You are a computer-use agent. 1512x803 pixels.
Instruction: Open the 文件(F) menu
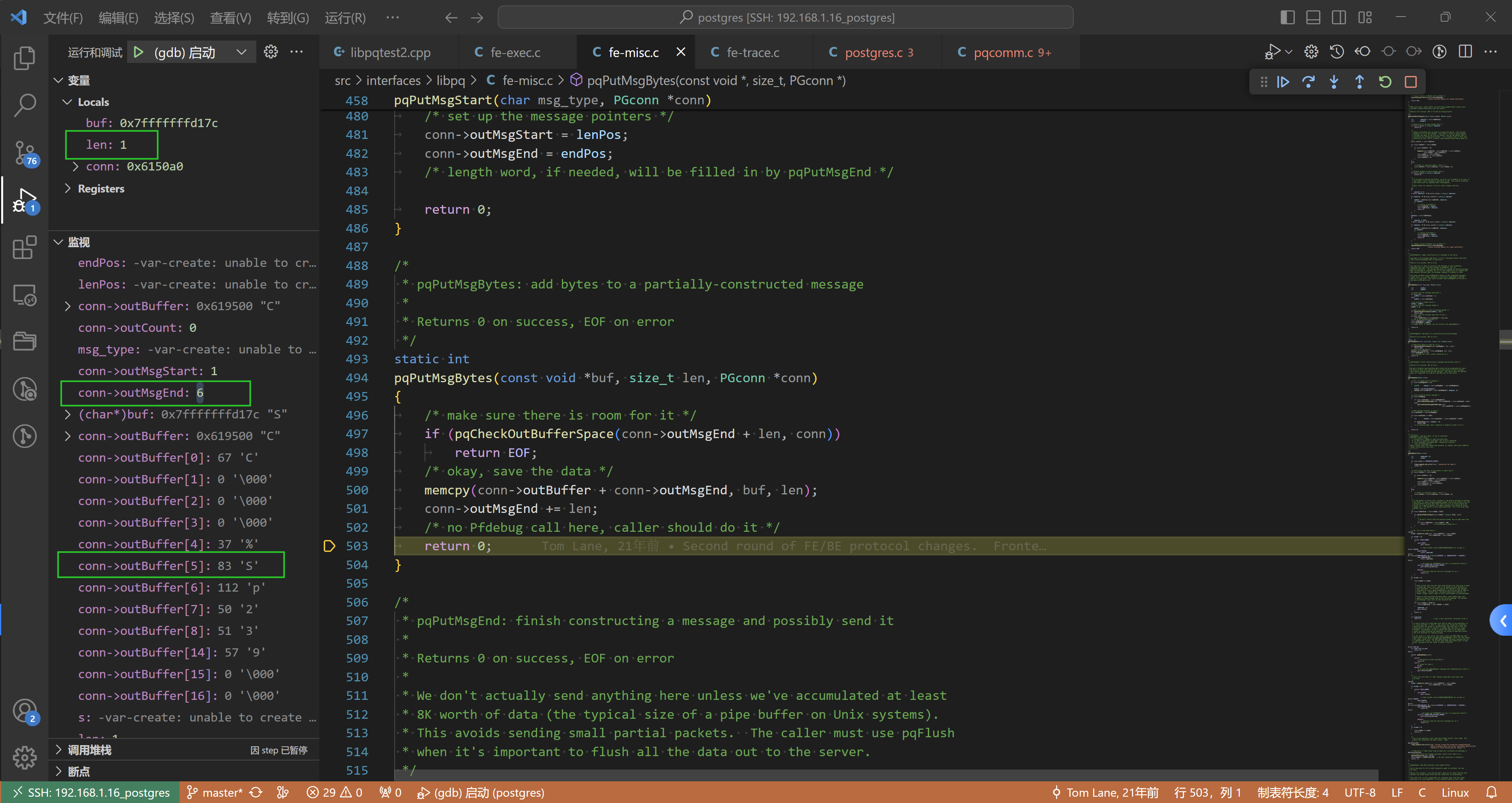(x=63, y=18)
